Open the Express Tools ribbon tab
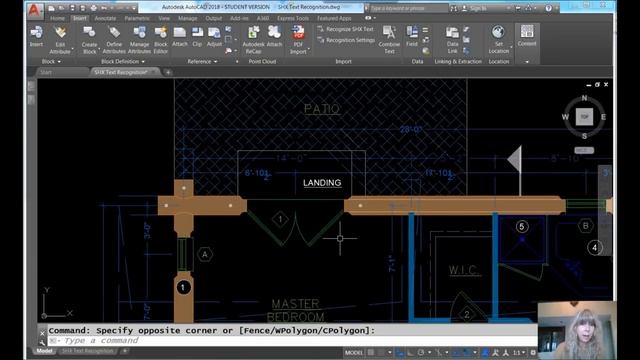 coord(293,18)
